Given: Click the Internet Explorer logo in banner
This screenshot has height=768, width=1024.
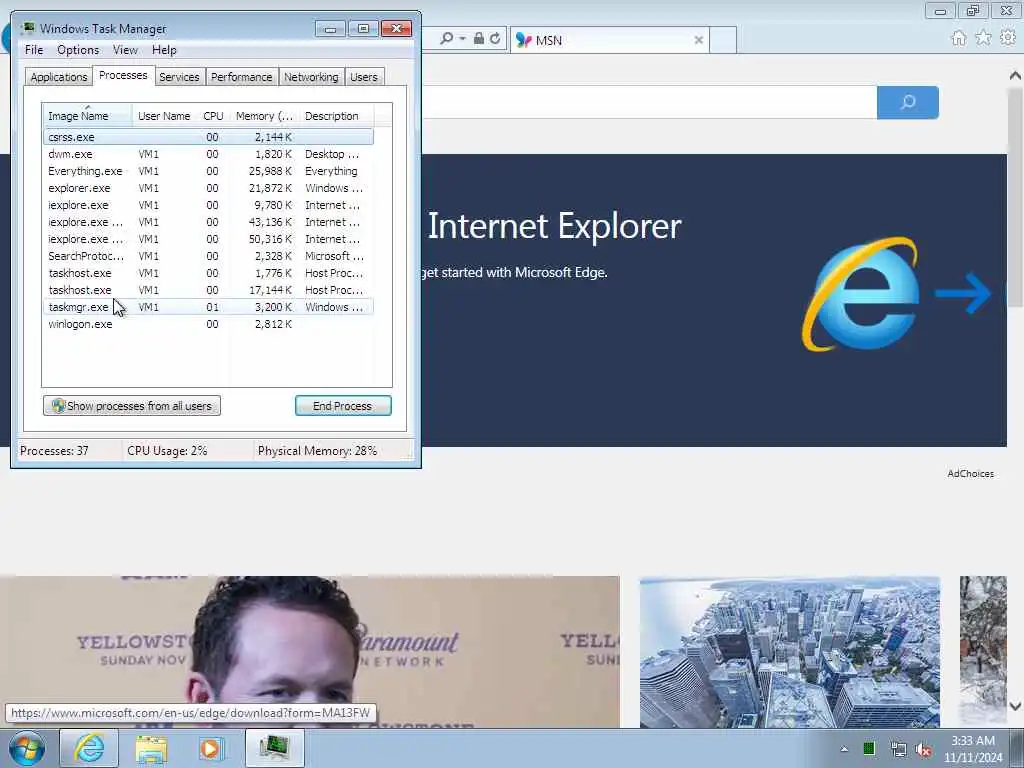Looking at the screenshot, I should tap(861, 294).
